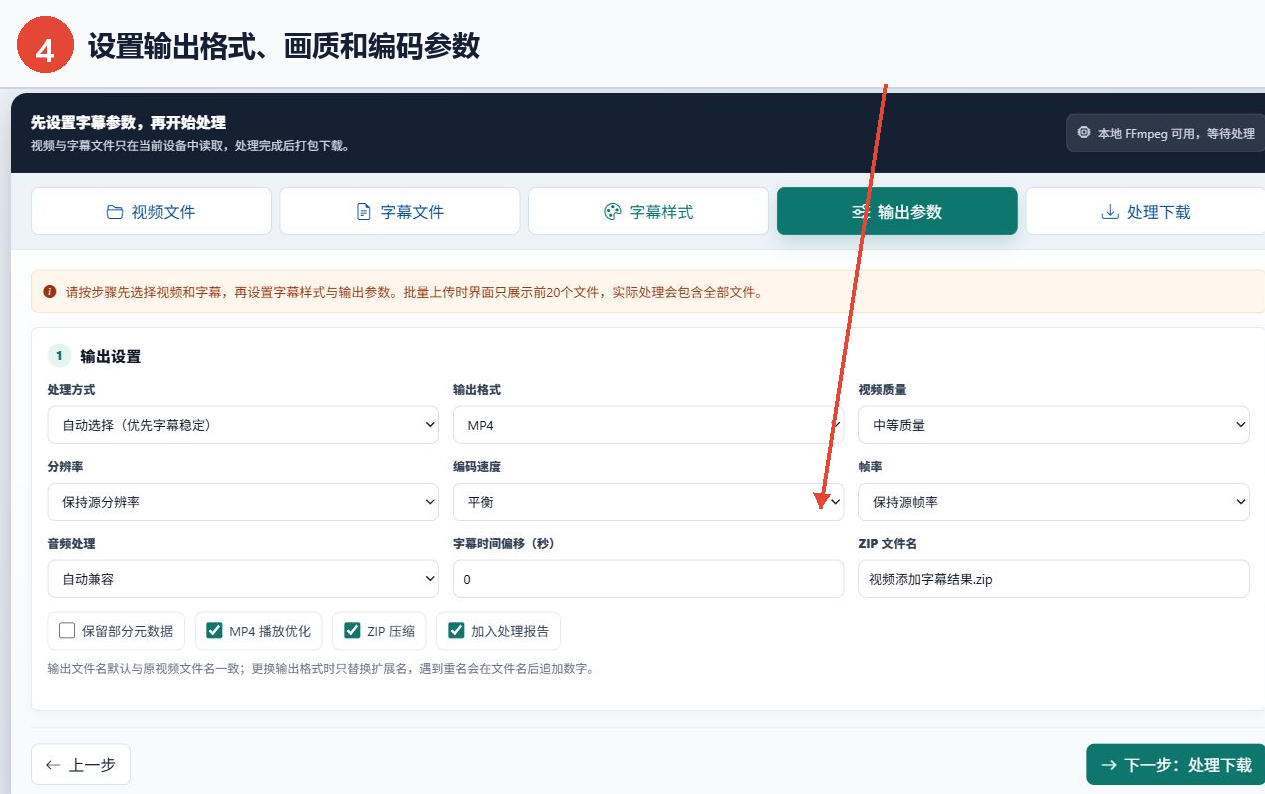Viewport: 1265px width, 794px height.
Task: Click the 字幕时间偏移 input field
Action: click(x=648, y=579)
